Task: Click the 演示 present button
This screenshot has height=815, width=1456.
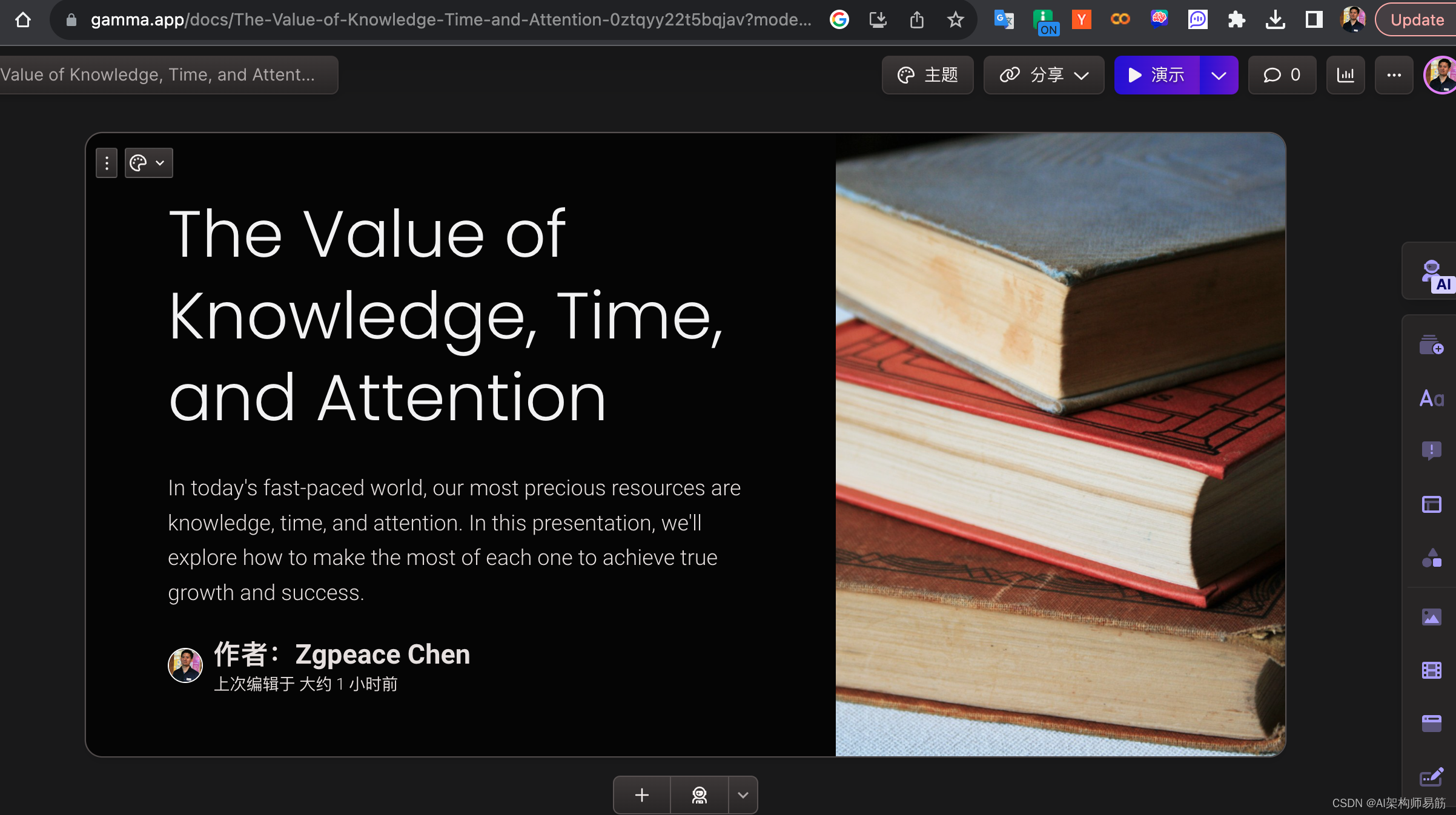Action: [x=1156, y=75]
